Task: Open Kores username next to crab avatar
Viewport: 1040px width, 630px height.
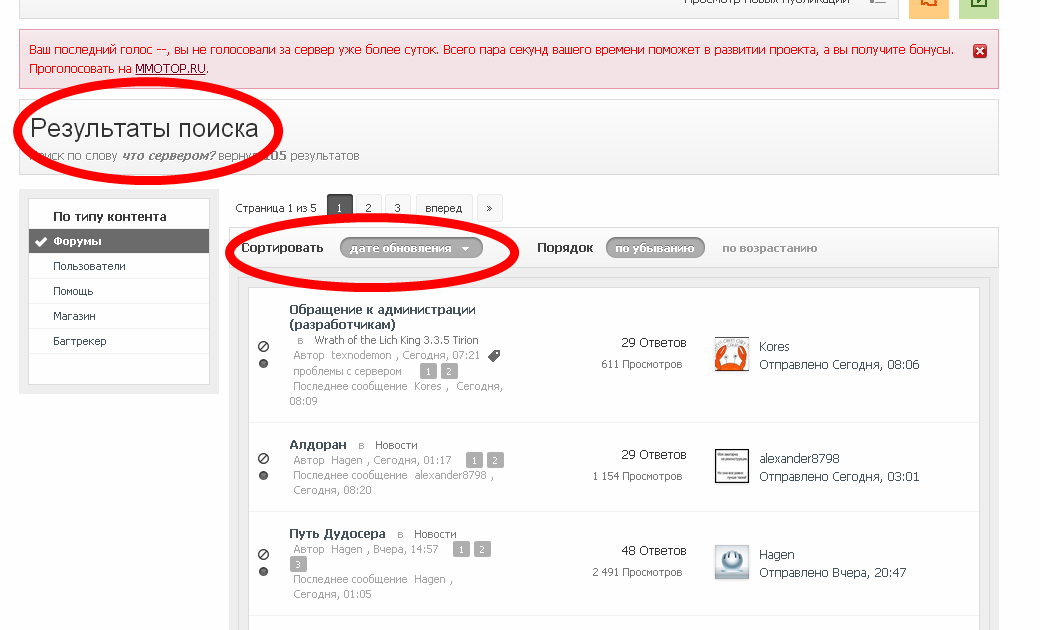Action: pyautogui.click(x=774, y=346)
